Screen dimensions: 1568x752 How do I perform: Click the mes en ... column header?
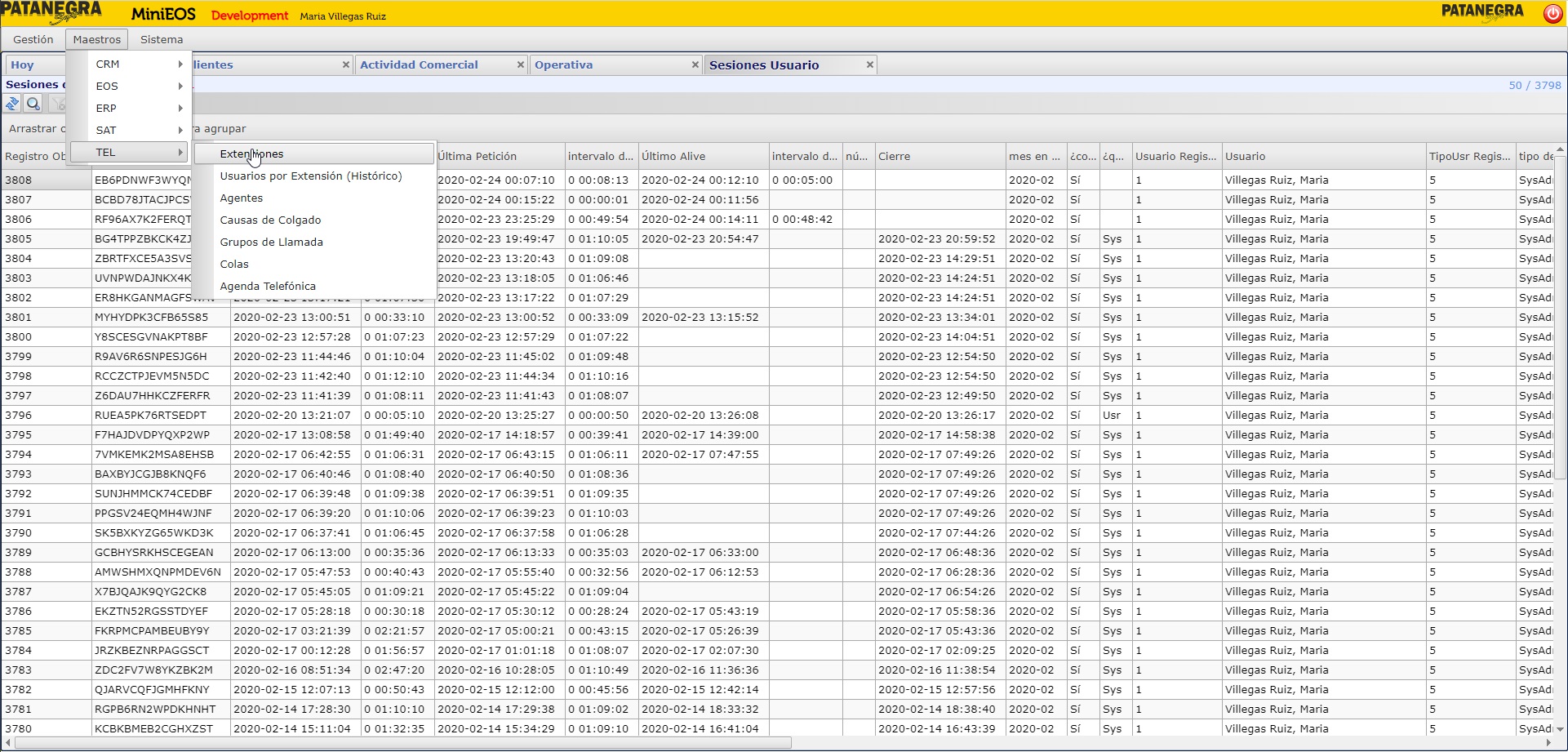[1037, 156]
